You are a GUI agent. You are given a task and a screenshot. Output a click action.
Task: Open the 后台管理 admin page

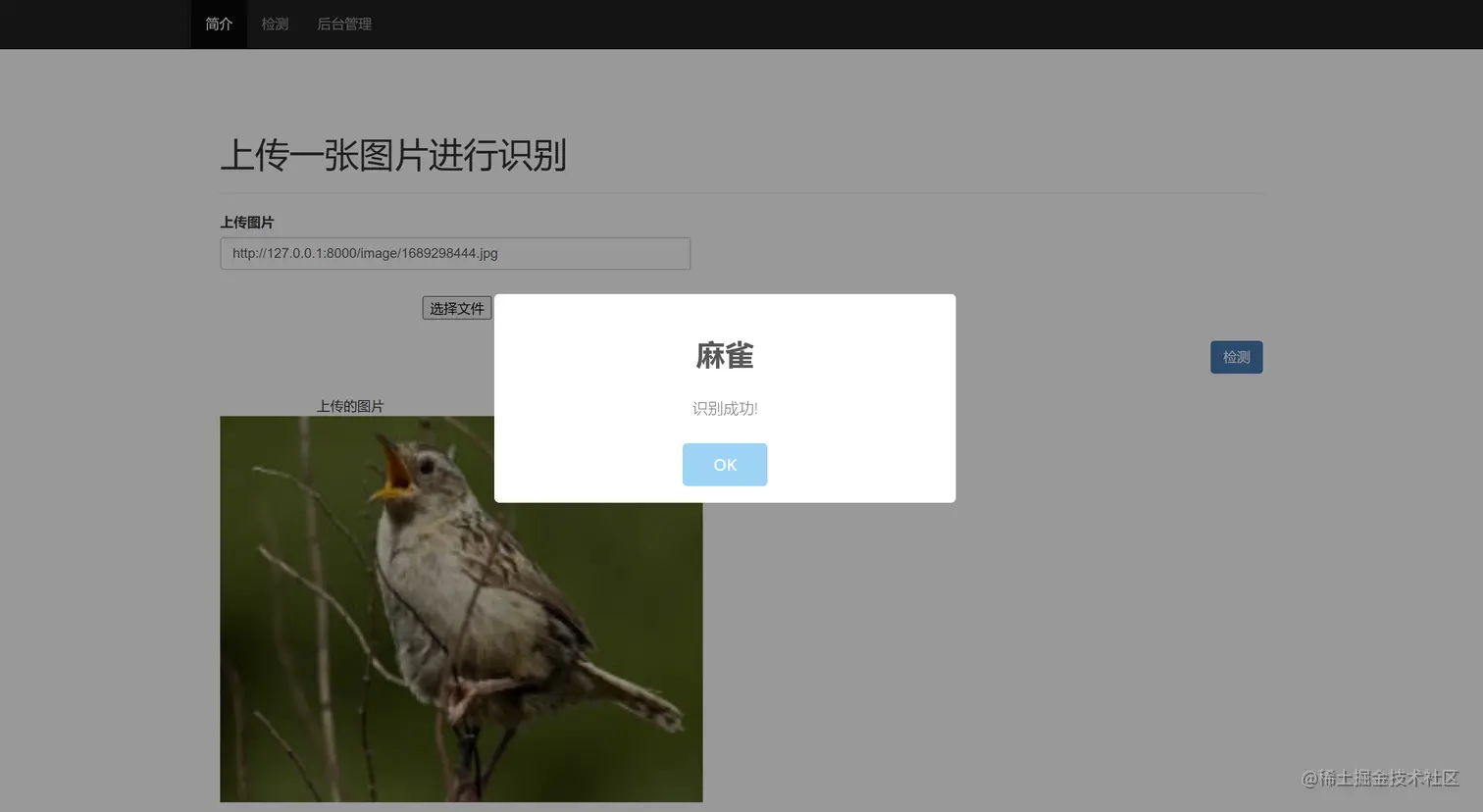coord(344,24)
